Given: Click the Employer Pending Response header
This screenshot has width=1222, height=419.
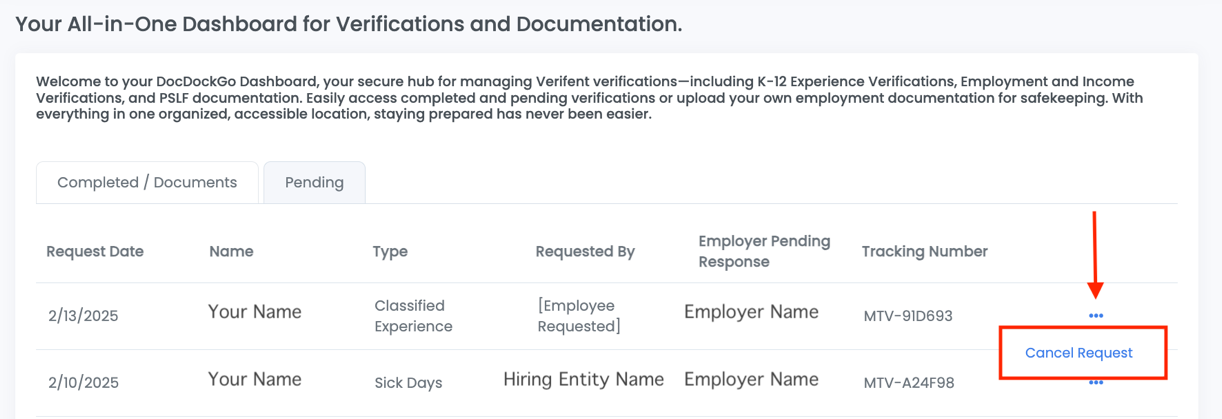Looking at the screenshot, I should 764,252.
